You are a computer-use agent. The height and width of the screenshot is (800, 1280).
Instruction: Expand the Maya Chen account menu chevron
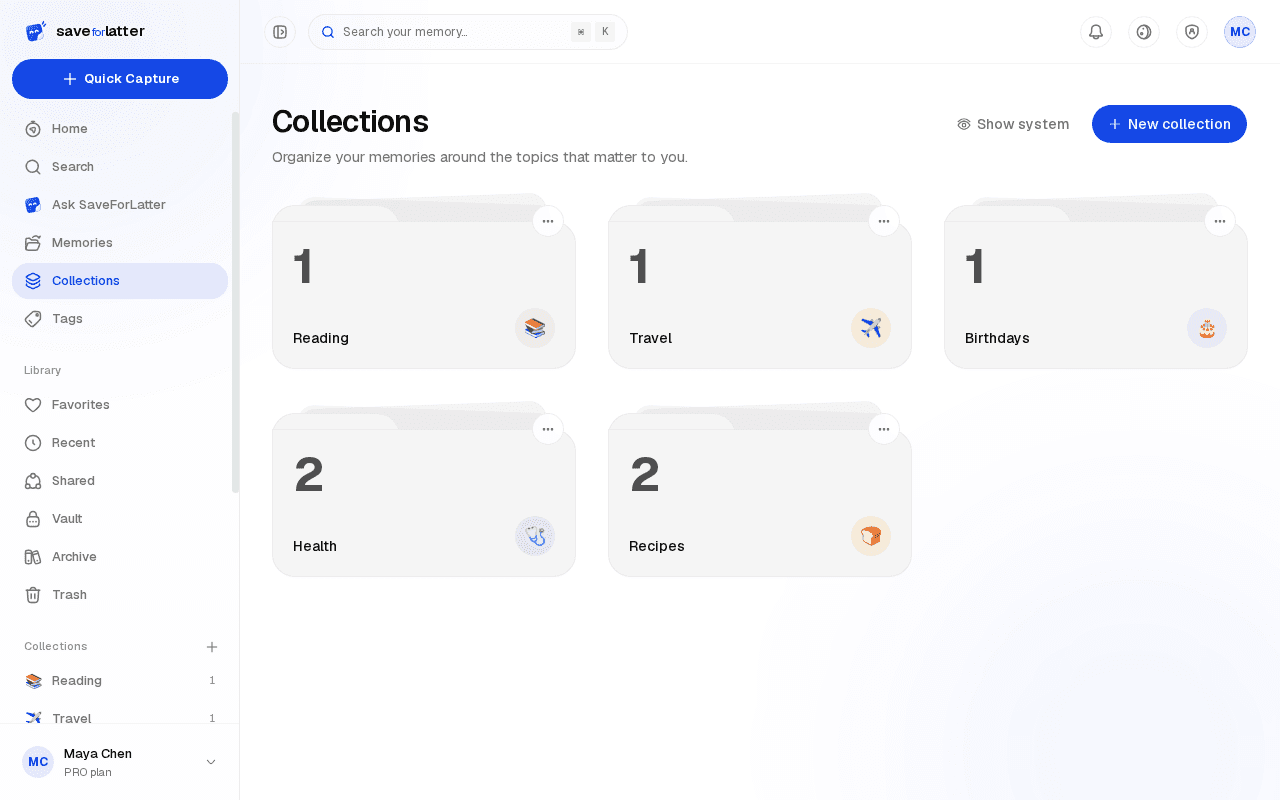pyautogui.click(x=211, y=762)
